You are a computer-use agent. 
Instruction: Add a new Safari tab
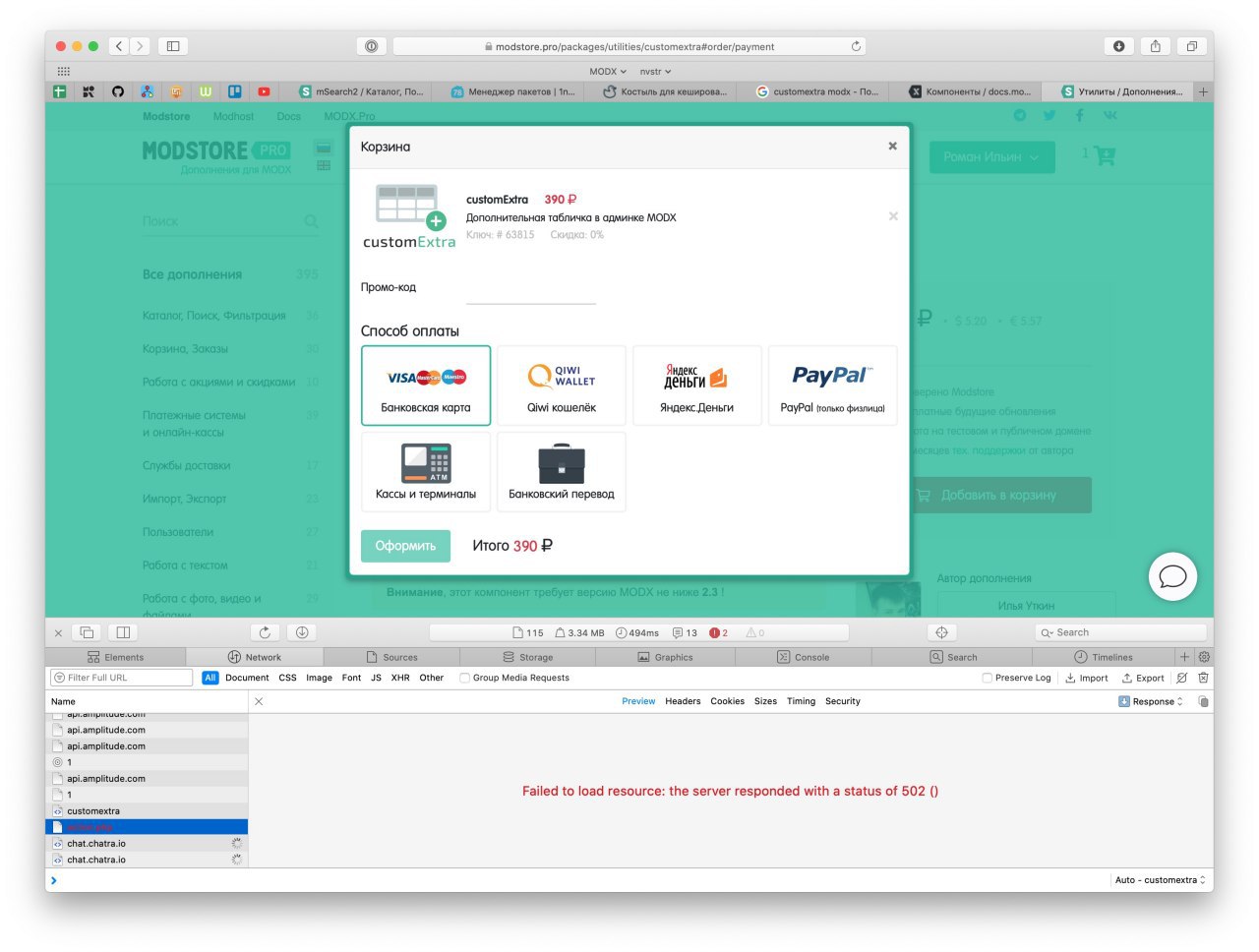tap(1202, 91)
